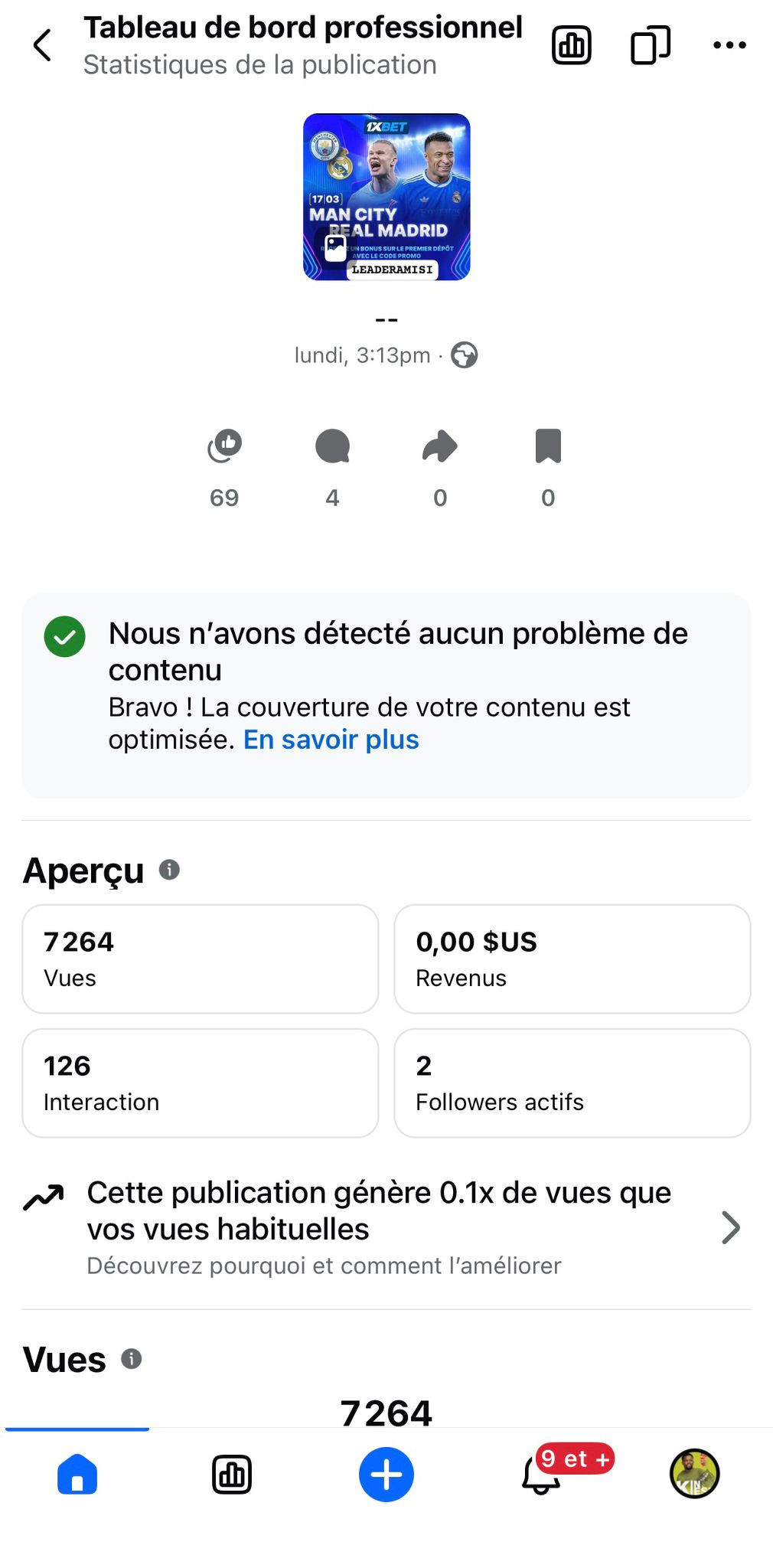The width and height of the screenshot is (773, 1568).
Task: Tap the bookmark saves icon
Action: pos(548,446)
